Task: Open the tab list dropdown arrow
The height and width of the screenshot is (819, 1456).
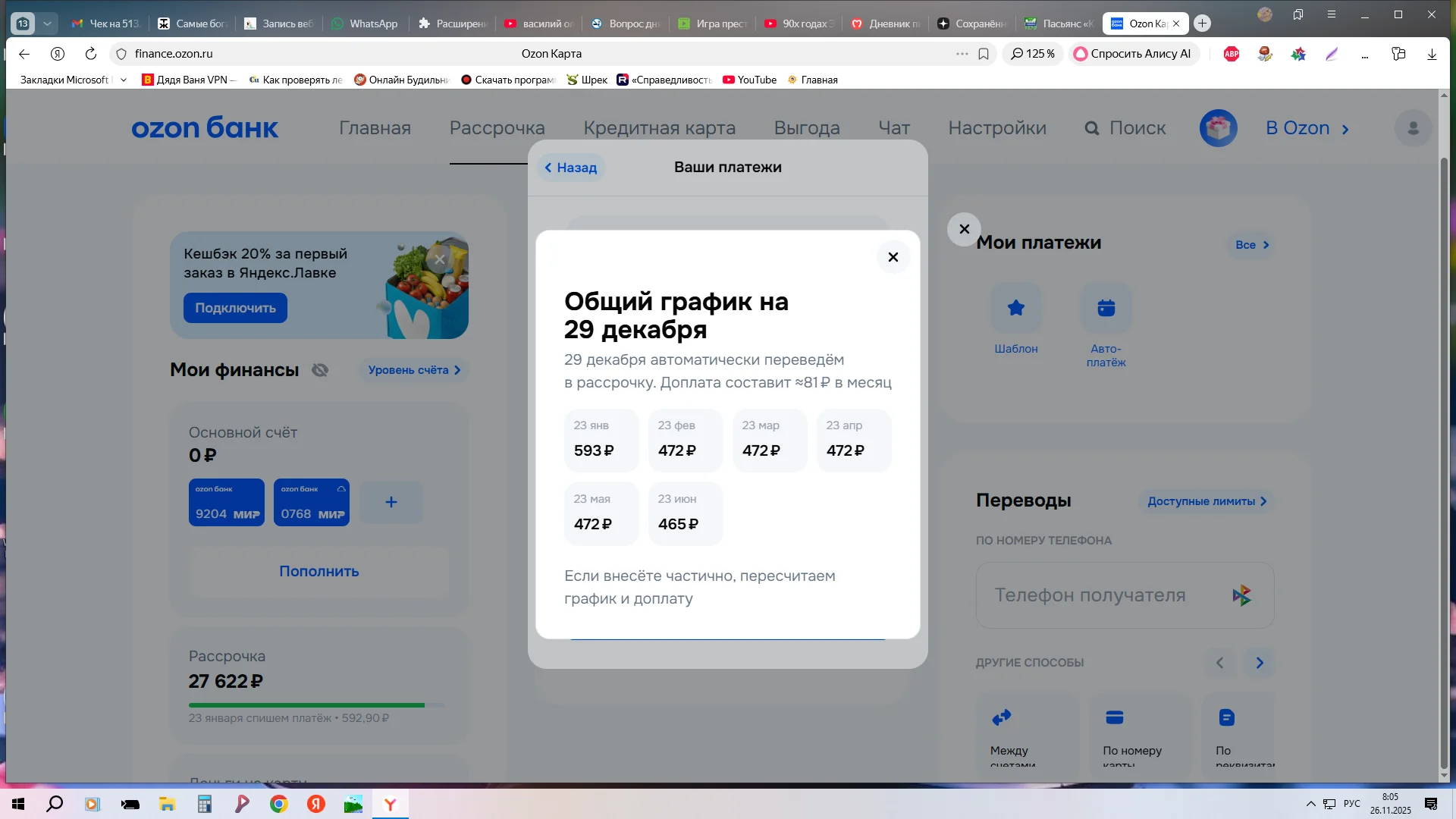Action: click(x=47, y=24)
